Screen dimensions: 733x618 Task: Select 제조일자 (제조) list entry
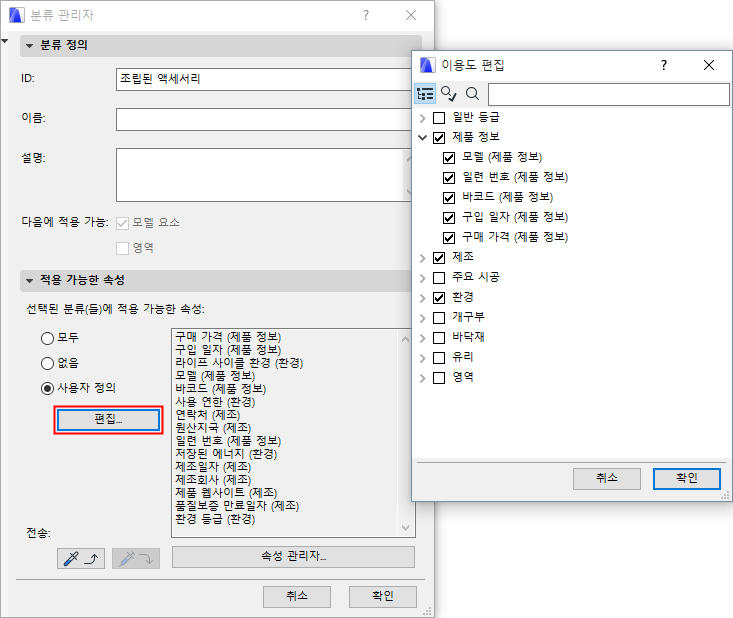coord(213,467)
